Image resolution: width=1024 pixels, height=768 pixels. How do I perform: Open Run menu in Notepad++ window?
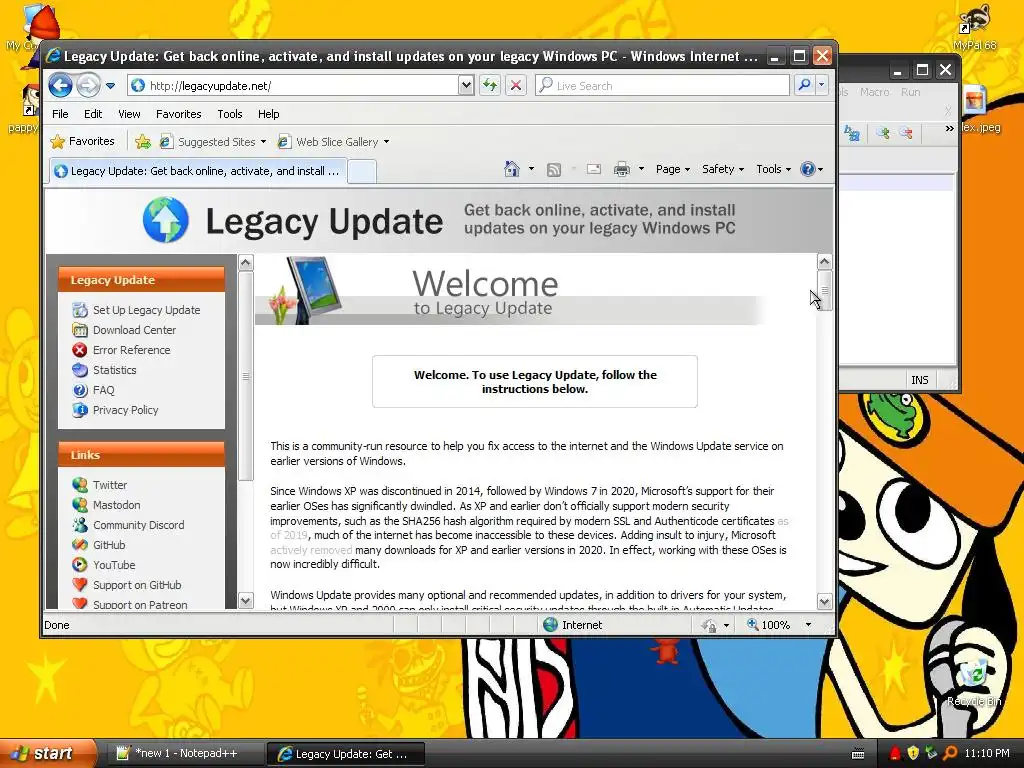click(x=910, y=92)
